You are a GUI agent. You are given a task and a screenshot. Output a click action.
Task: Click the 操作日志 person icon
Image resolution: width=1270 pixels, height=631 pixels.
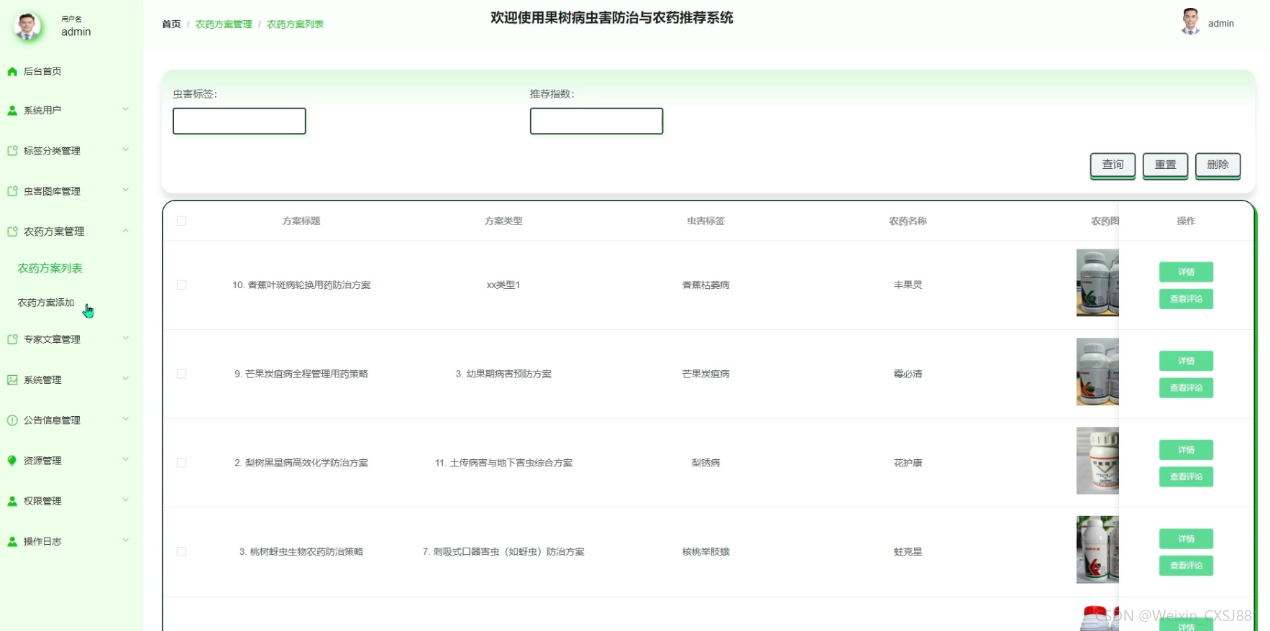click(12, 541)
